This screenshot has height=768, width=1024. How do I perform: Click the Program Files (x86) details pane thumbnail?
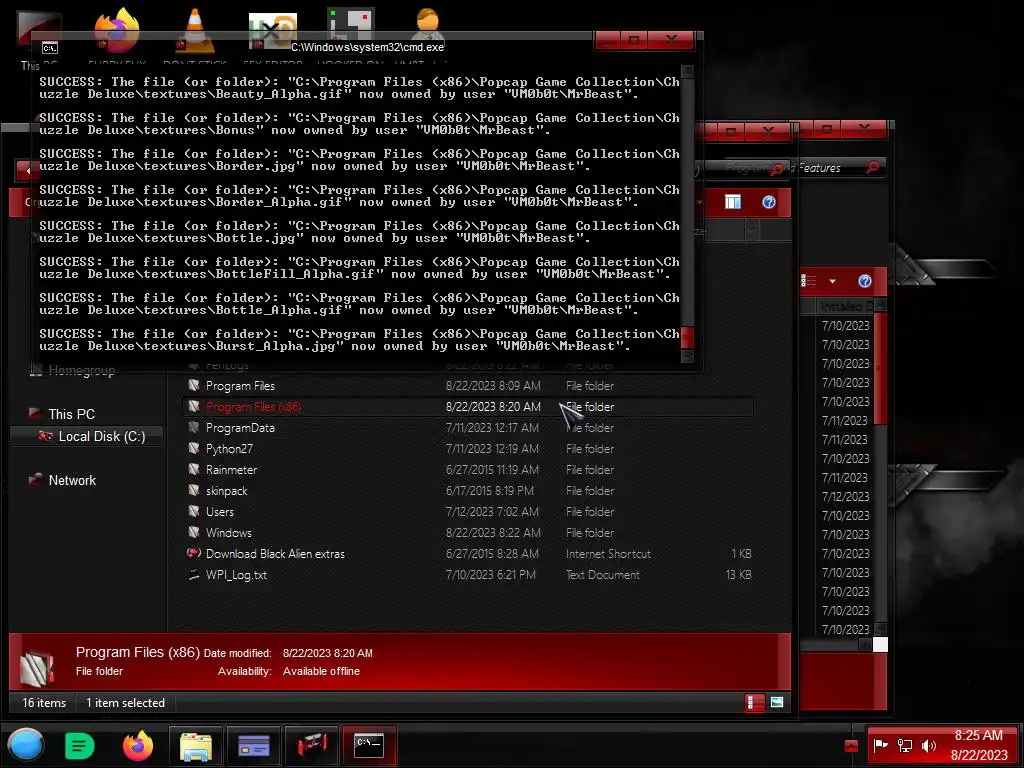37,667
